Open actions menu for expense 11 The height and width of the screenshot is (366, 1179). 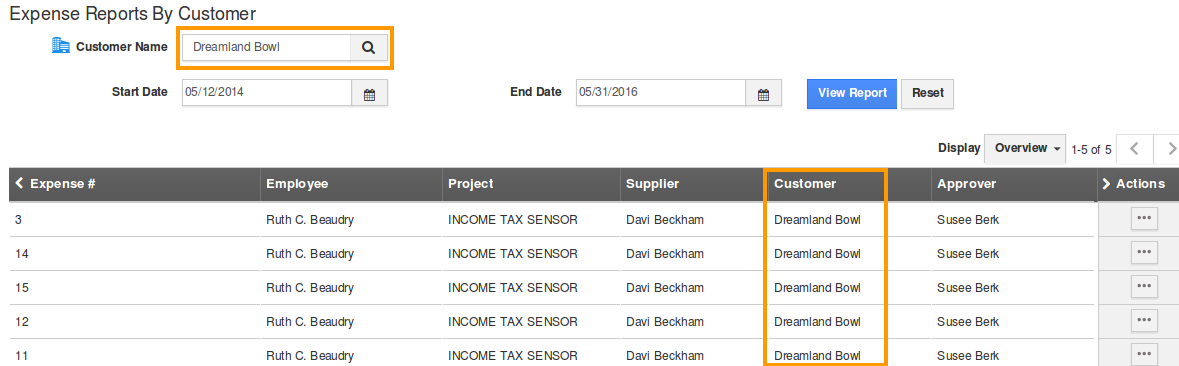[x=1144, y=354]
